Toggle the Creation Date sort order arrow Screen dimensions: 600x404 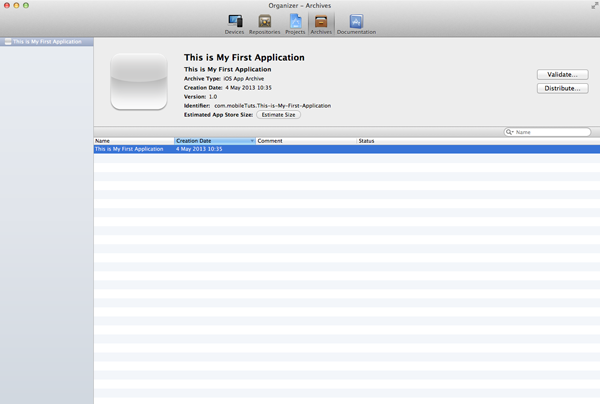point(252,141)
